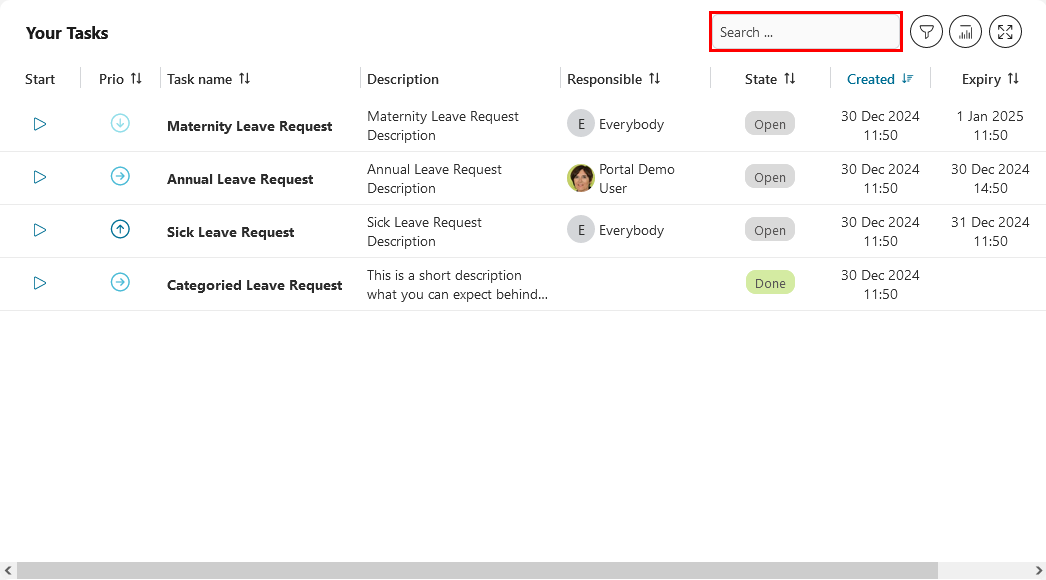Click priority icon of Categoried Leave Request
Screen dimensions: 1046x580
(x=120, y=282)
